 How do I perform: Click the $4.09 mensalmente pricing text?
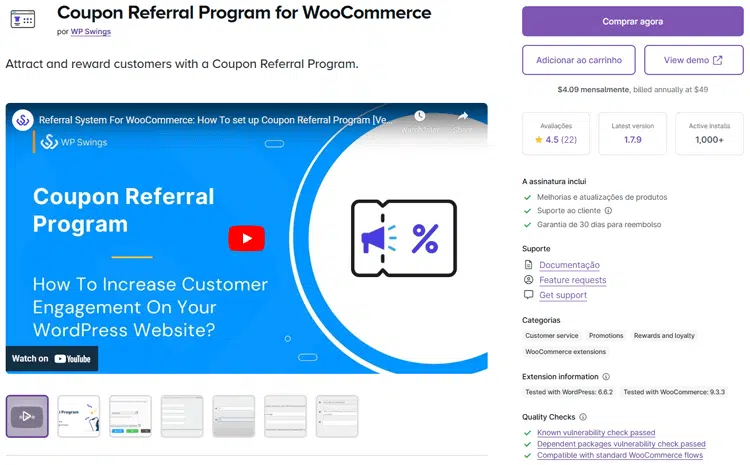point(593,89)
